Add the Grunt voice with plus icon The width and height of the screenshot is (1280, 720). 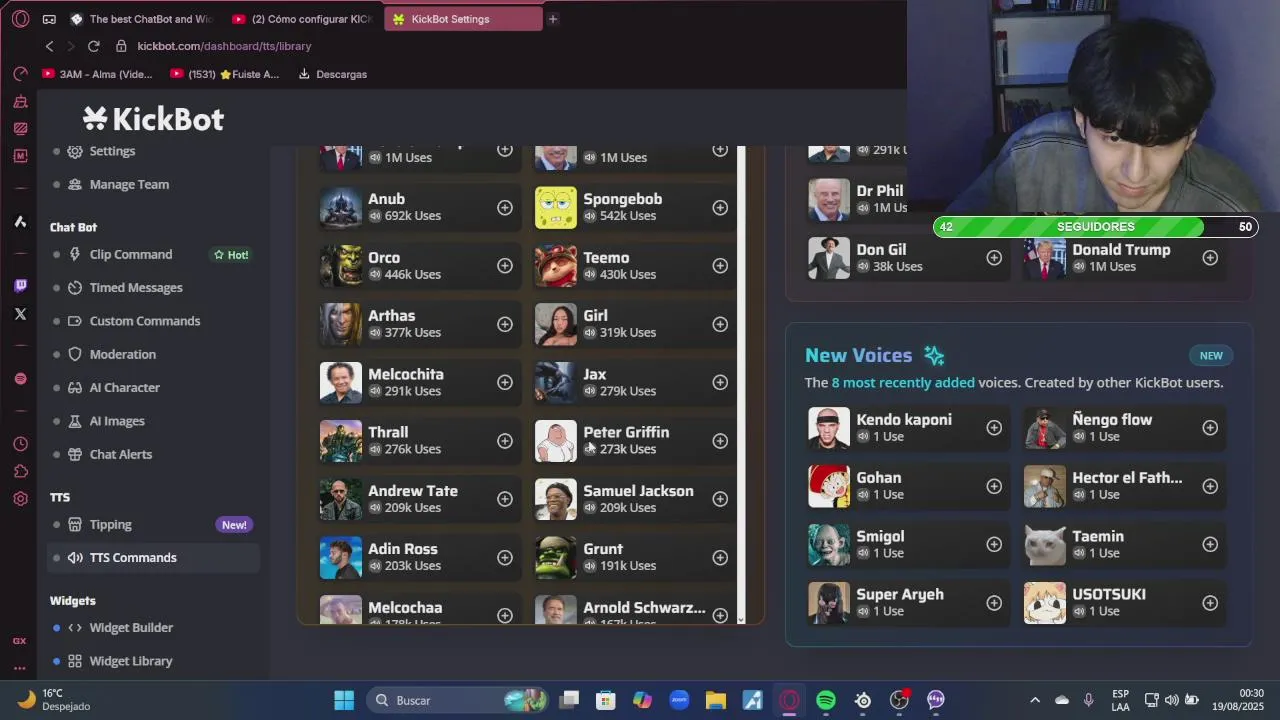(x=720, y=557)
